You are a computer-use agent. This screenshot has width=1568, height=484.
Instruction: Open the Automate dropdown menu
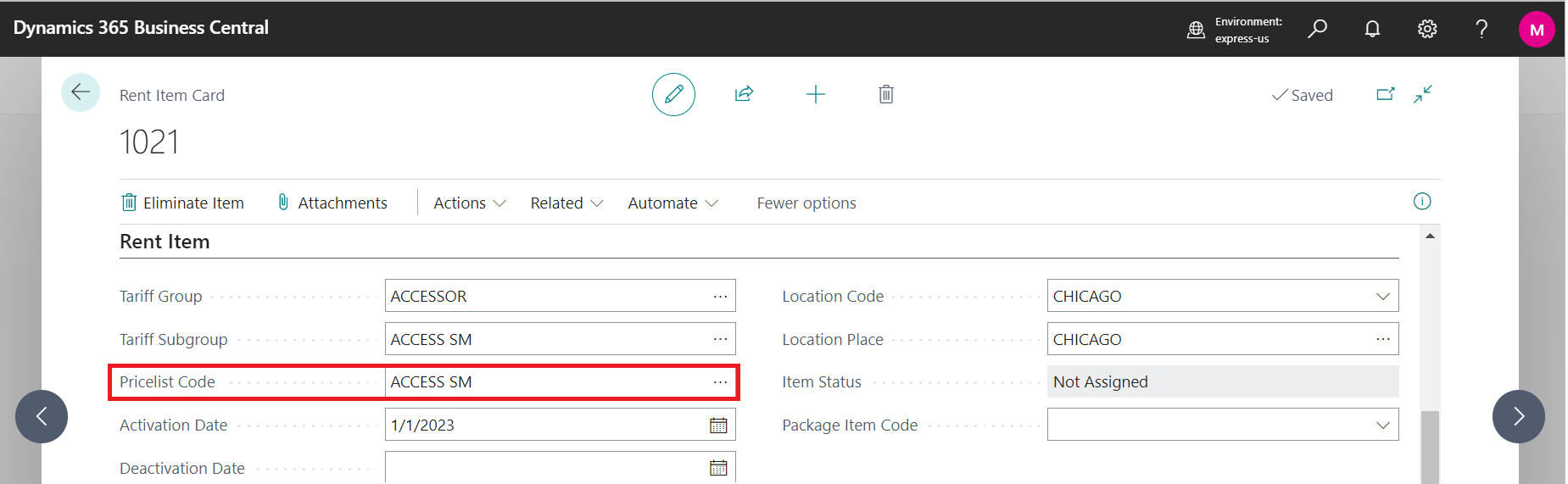[x=672, y=203]
